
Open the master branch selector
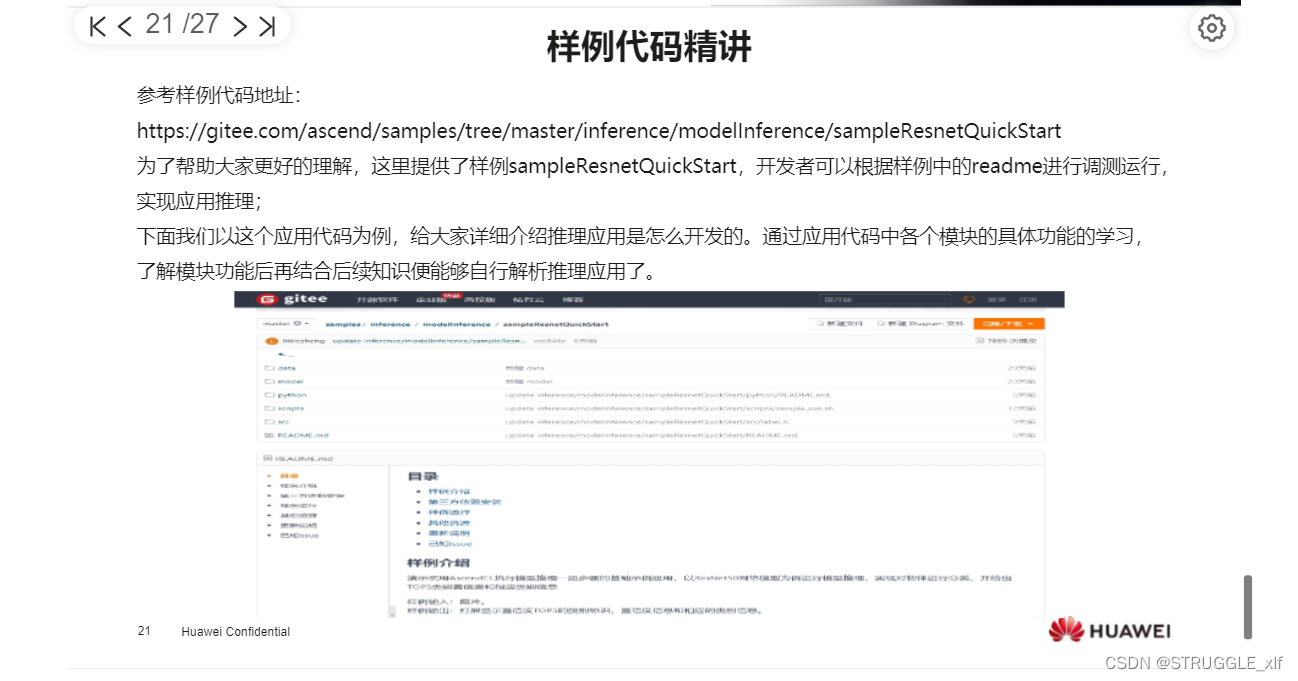click(287, 325)
